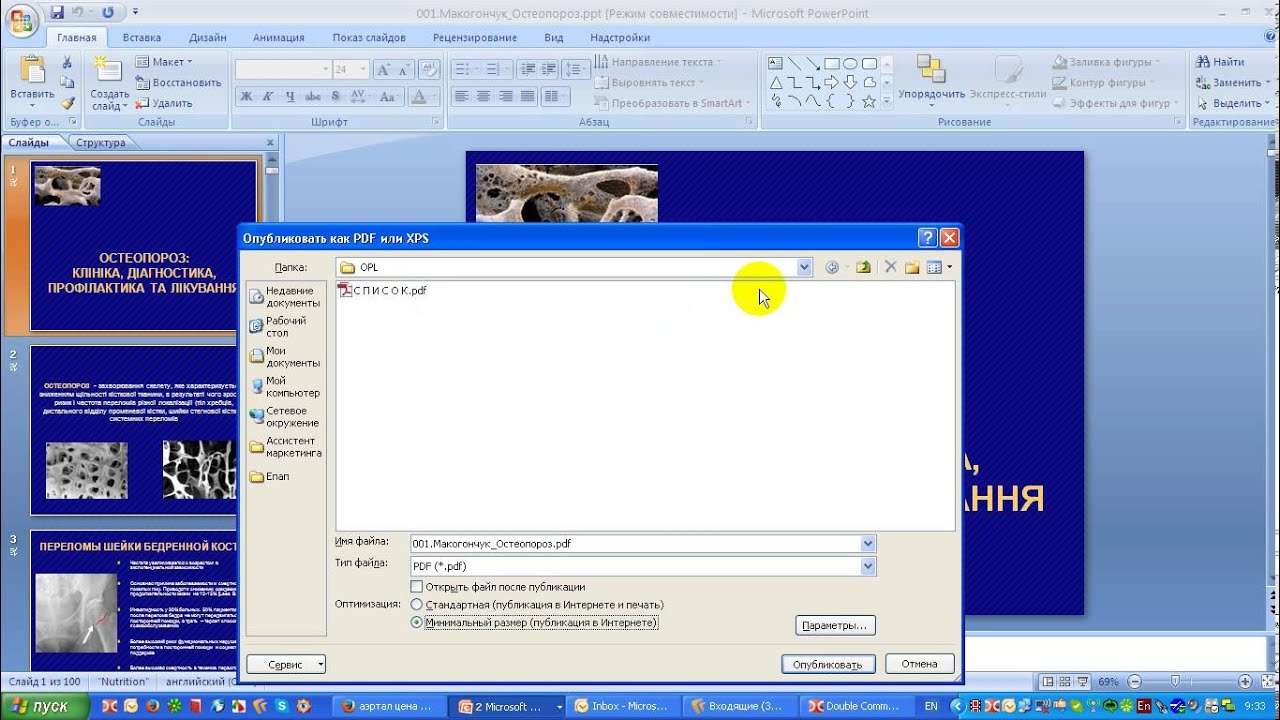This screenshot has width=1280, height=720.
Task: Click the Views icon in dialog toolbar
Action: coord(935,267)
